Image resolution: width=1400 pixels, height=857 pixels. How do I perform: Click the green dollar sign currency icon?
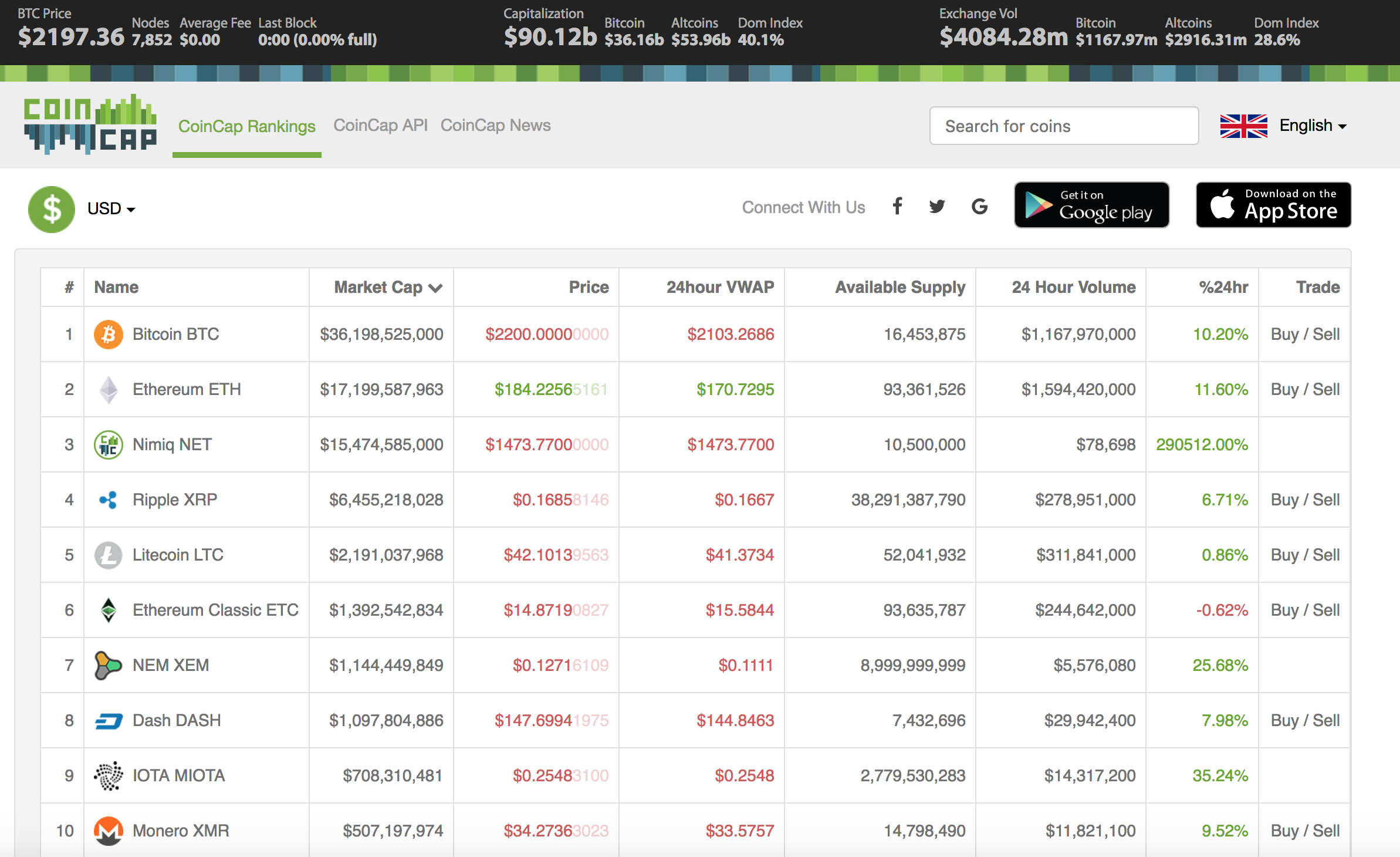point(52,209)
